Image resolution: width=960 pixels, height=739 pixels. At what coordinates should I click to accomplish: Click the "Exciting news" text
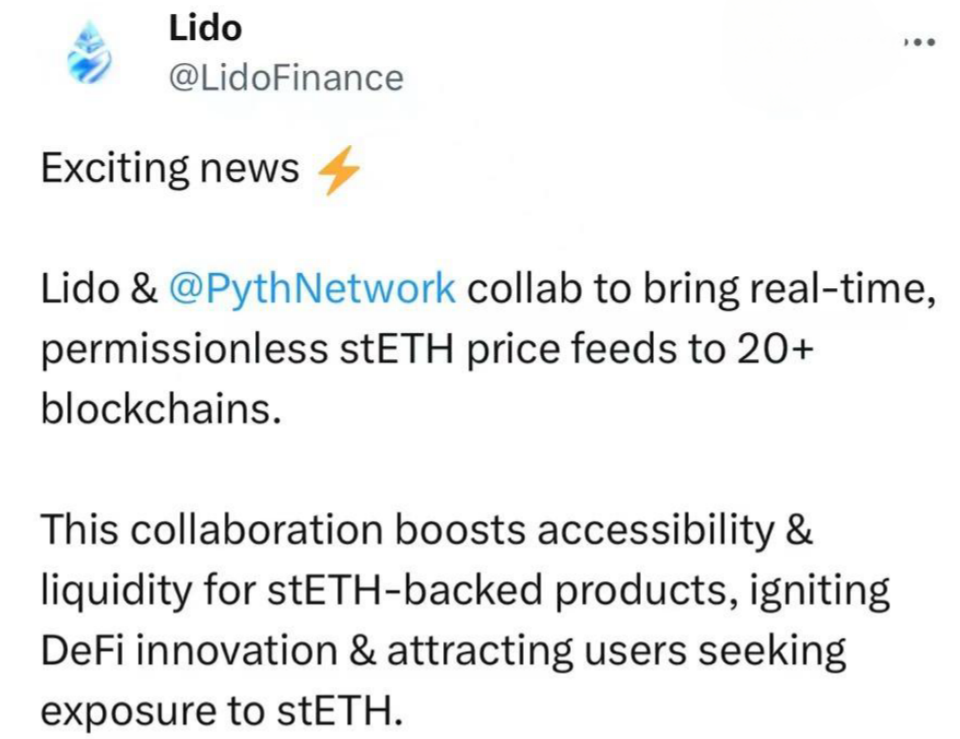click(169, 169)
